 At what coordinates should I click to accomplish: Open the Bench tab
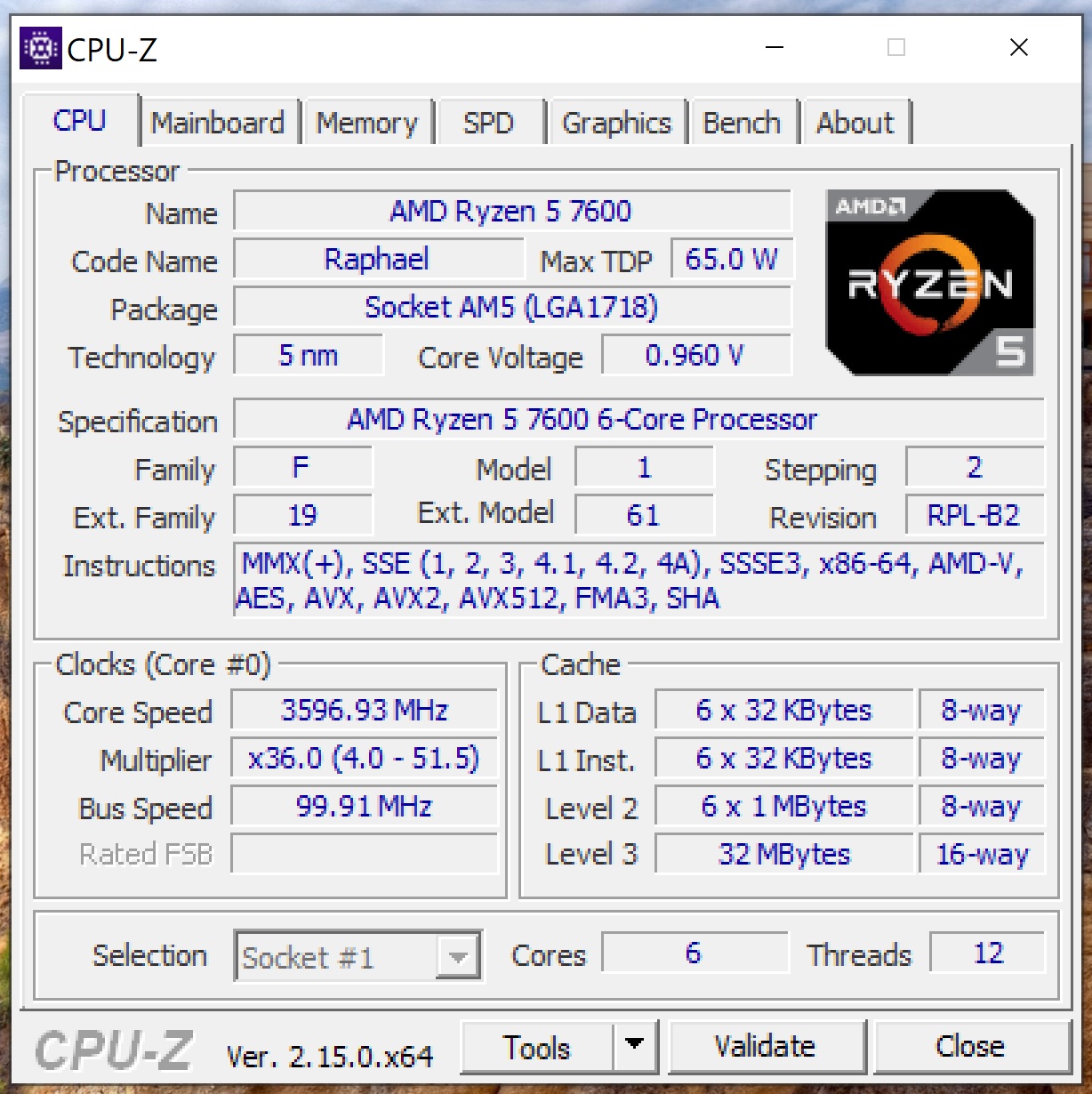click(x=743, y=122)
